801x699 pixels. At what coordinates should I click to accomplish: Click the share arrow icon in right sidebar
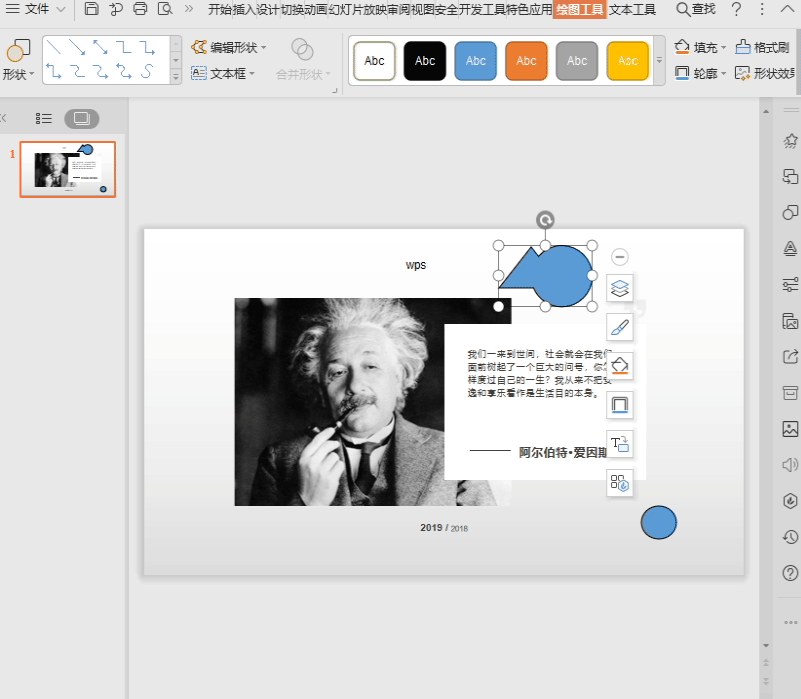coord(790,357)
